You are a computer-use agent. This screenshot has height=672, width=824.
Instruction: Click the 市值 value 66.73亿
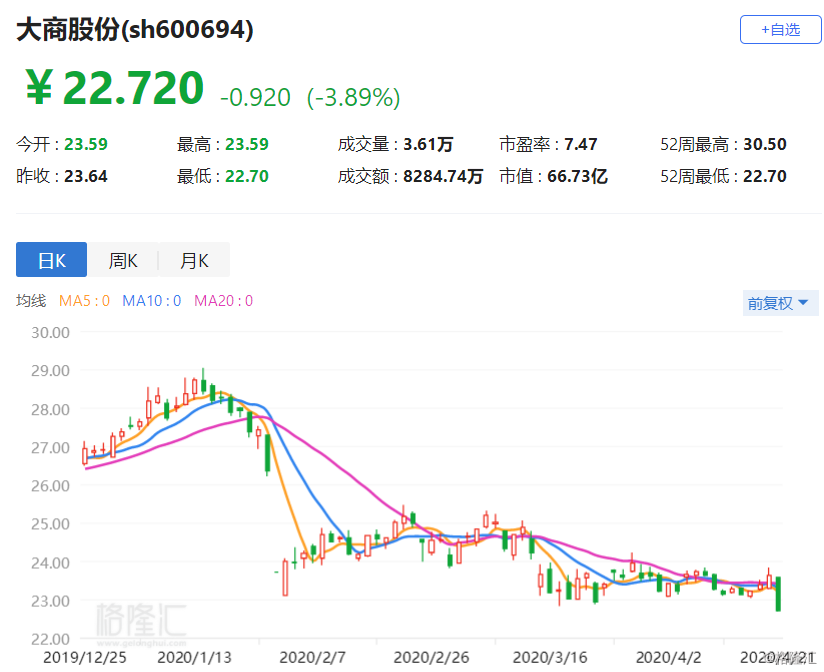pos(578,176)
